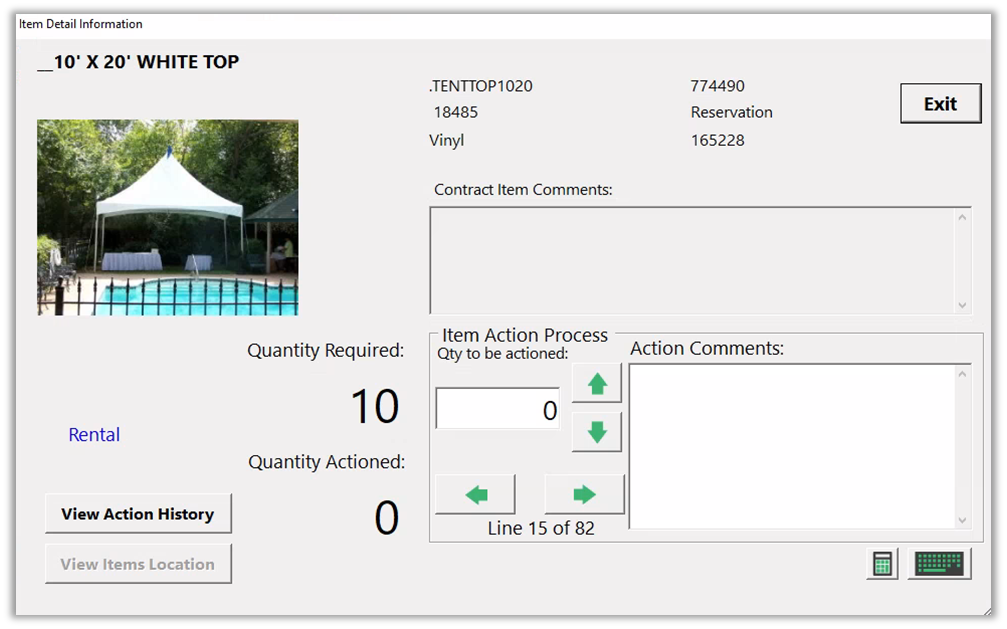Screen dimensions: 1007x629
Task: Click inside the Action Comments text box
Action: click(792, 446)
